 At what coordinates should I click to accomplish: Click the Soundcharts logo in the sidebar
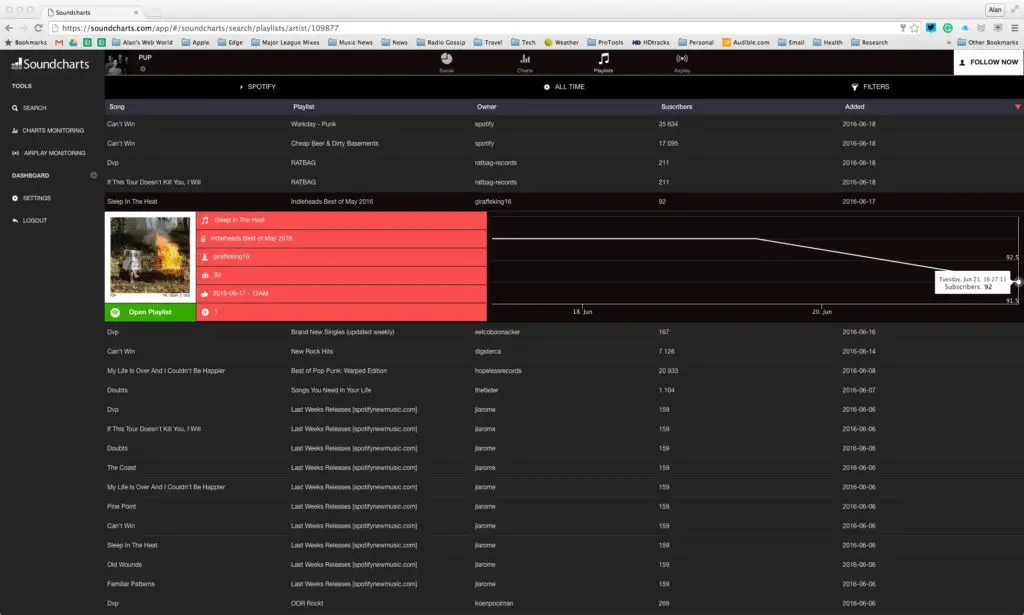point(50,63)
